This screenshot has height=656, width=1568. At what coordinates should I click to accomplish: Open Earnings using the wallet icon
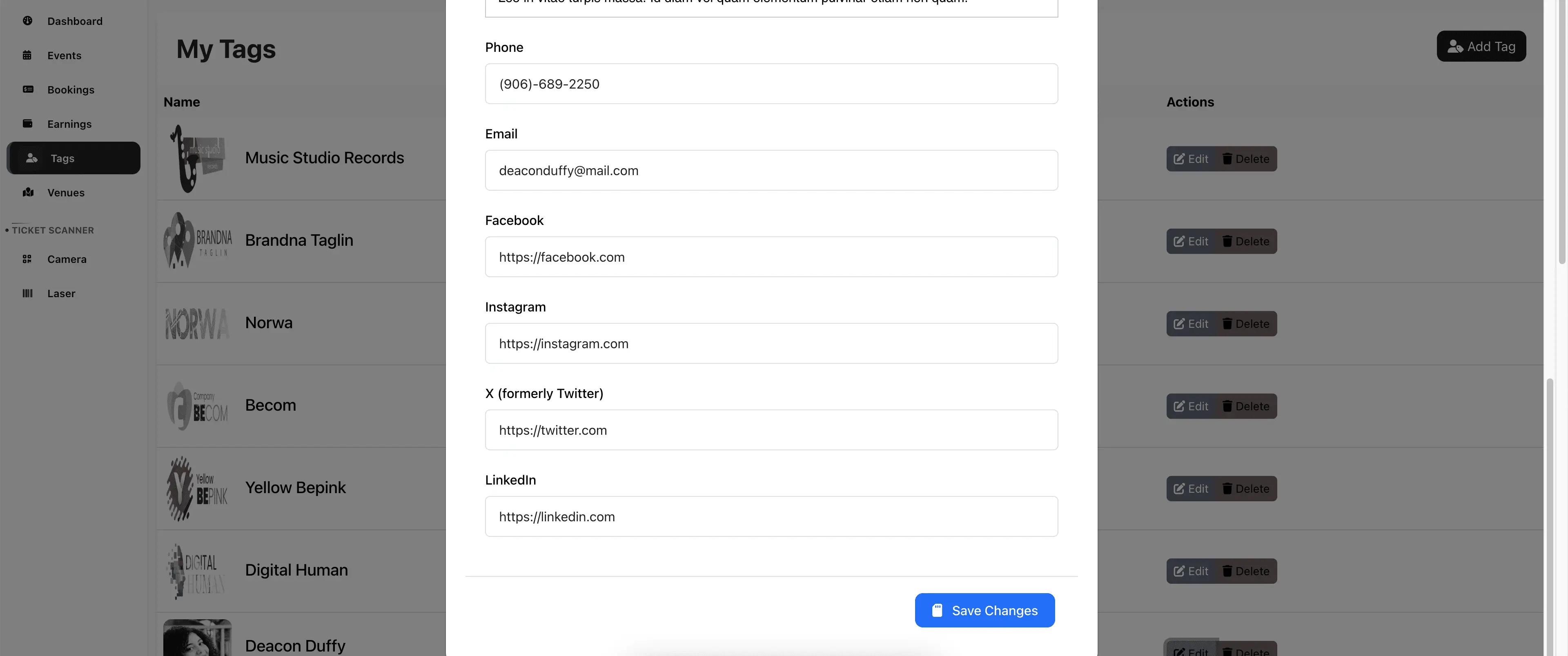pyautogui.click(x=28, y=123)
